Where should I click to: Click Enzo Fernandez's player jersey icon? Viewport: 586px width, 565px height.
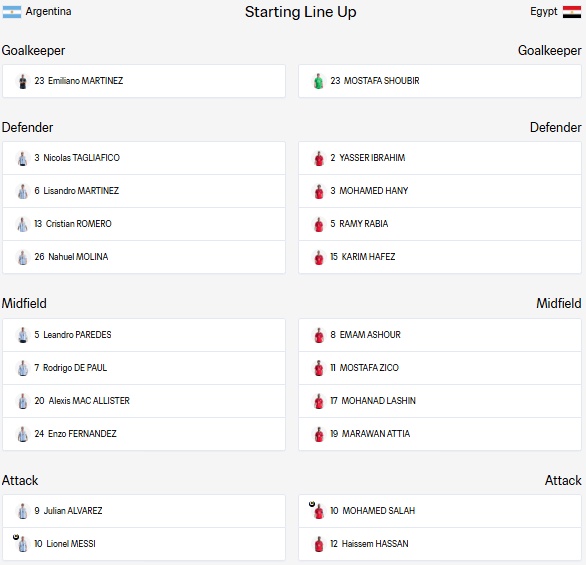click(x=23, y=434)
